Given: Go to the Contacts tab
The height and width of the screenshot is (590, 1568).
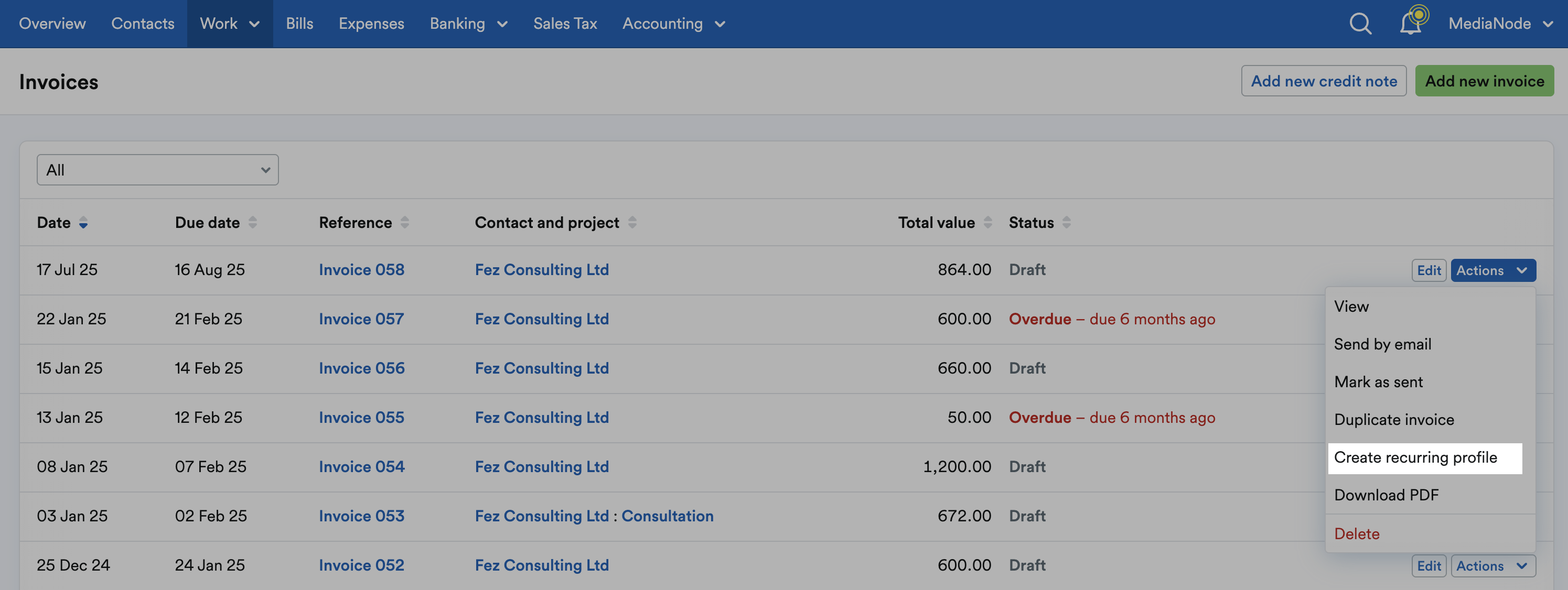Looking at the screenshot, I should (143, 24).
